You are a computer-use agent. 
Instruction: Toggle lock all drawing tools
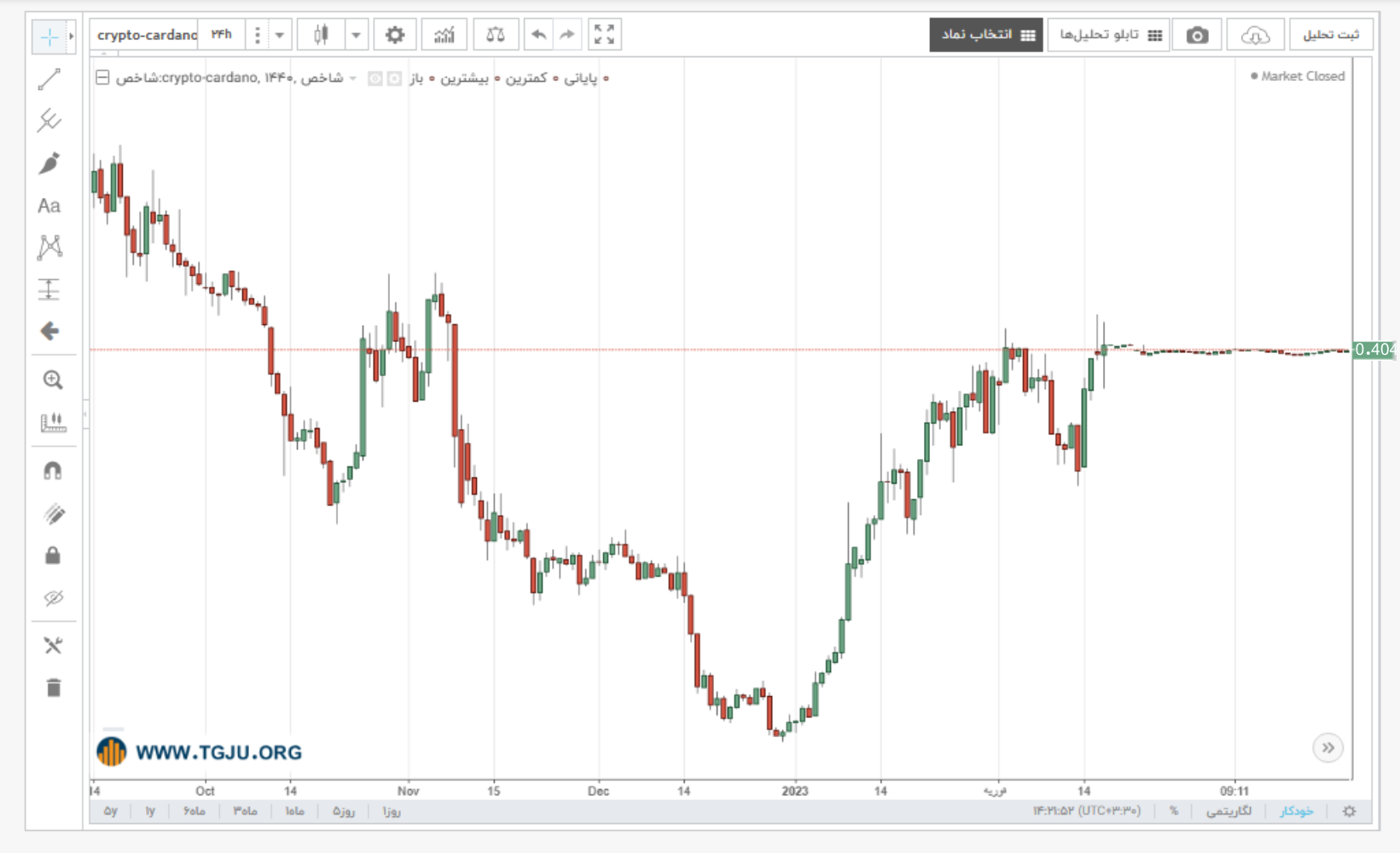click(53, 556)
